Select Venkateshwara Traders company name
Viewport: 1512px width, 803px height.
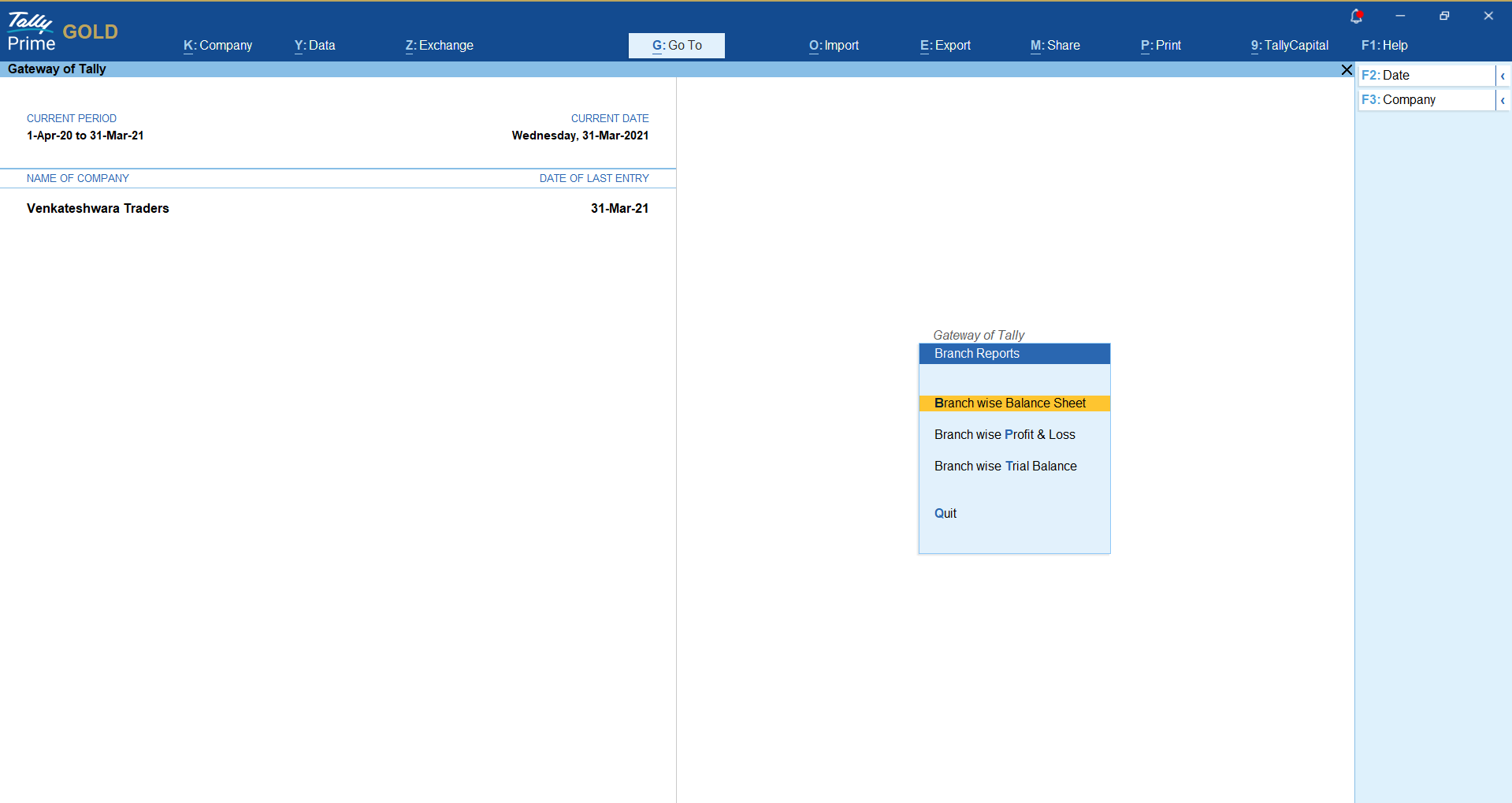(x=98, y=209)
